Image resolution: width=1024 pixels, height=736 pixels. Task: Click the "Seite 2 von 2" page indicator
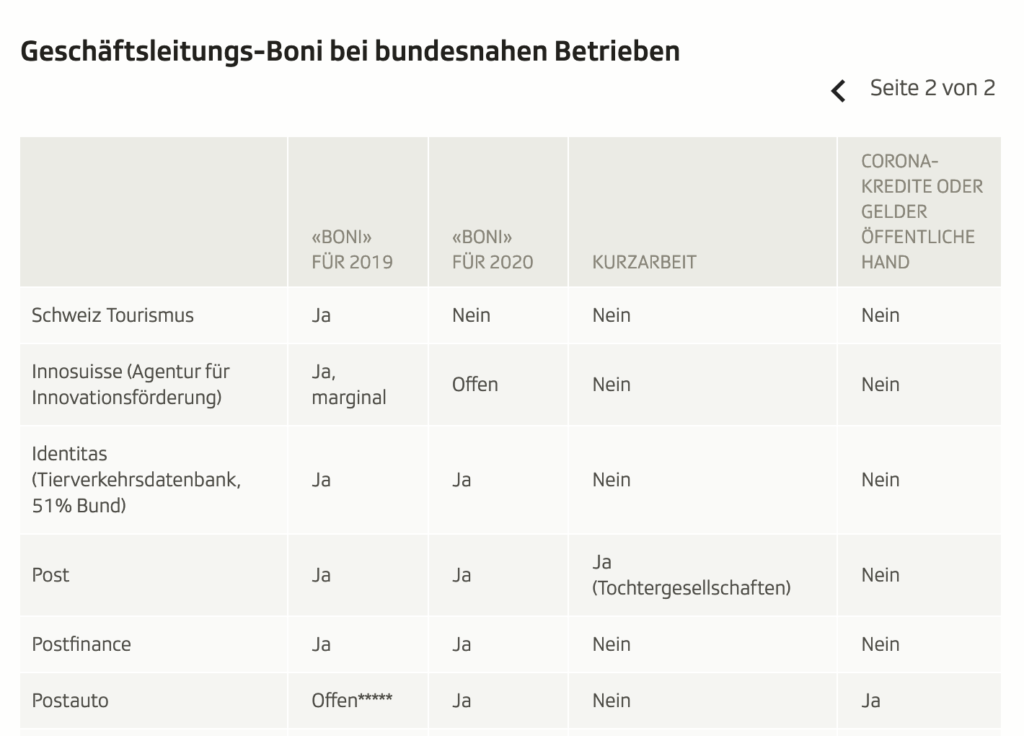pyautogui.click(x=932, y=88)
